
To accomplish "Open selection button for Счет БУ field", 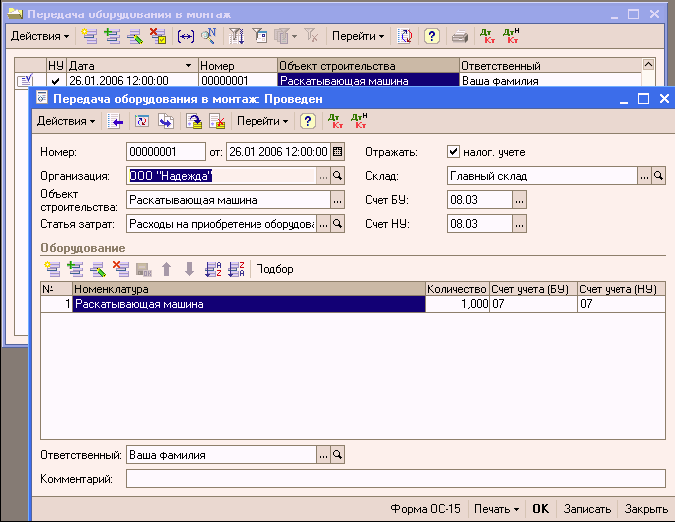I will [518, 200].
